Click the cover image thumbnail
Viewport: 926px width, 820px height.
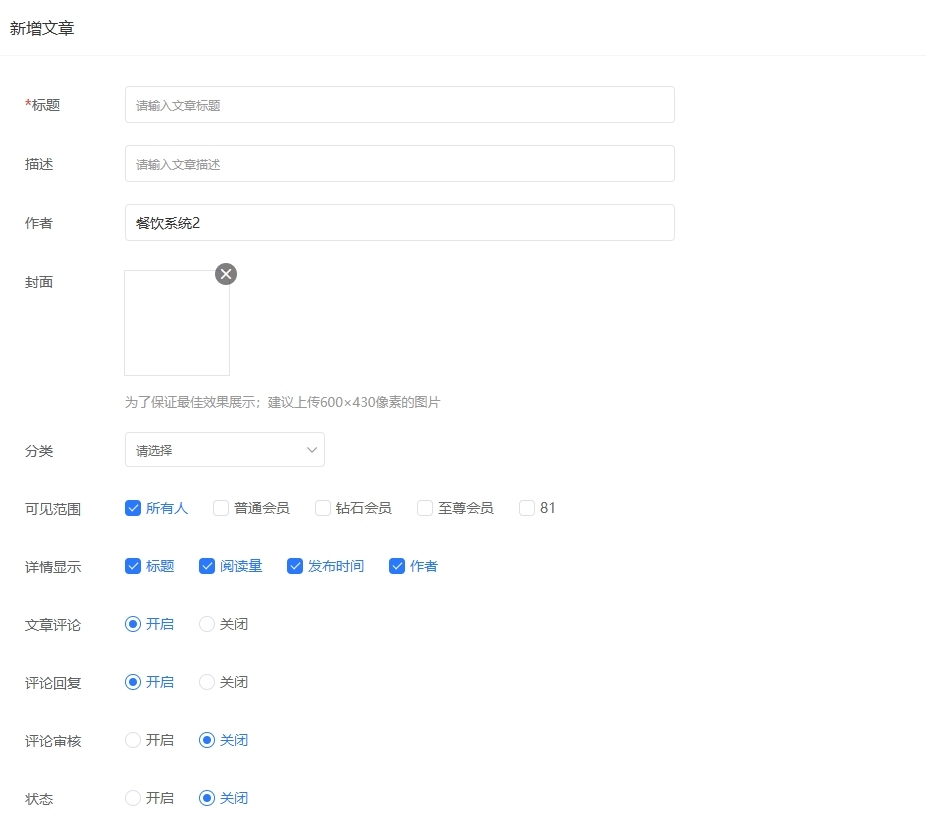[177, 323]
